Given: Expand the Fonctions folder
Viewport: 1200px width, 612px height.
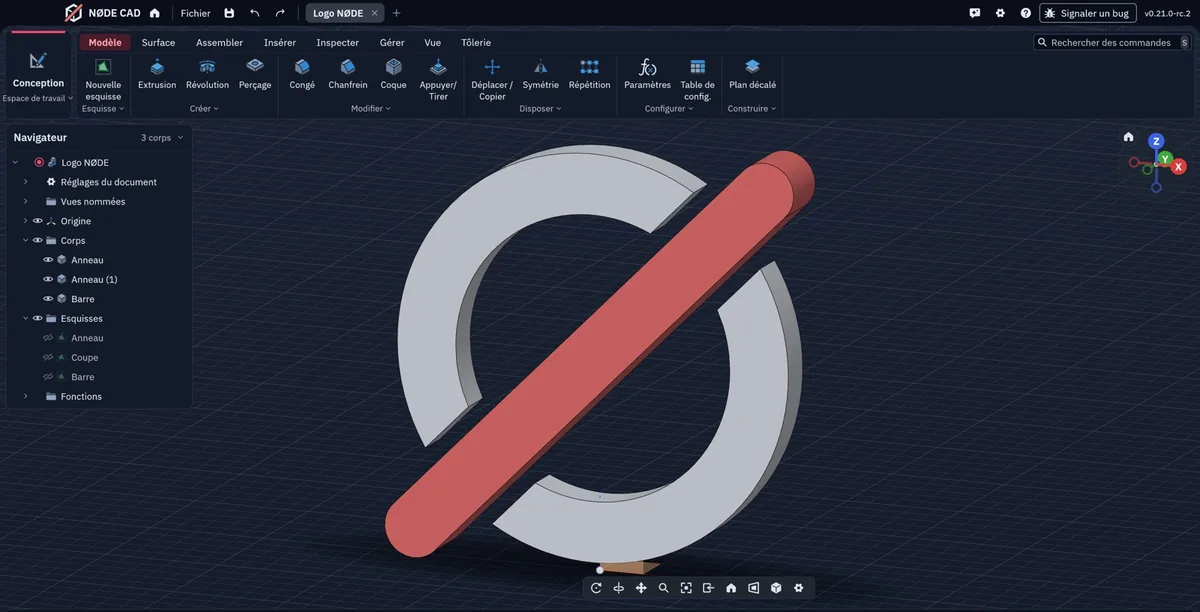Looking at the screenshot, I should [x=25, y=397].
